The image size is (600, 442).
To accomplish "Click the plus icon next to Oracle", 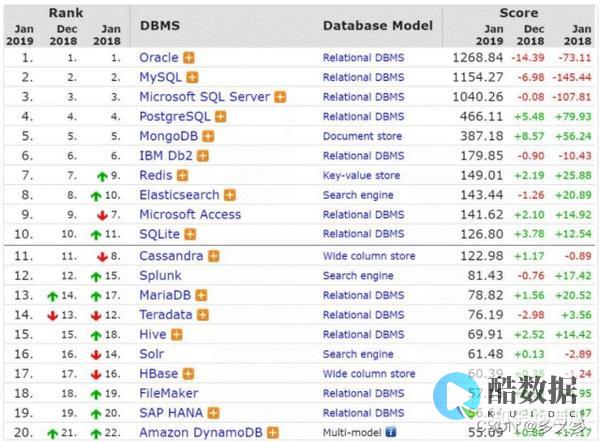I will (189, 58).
